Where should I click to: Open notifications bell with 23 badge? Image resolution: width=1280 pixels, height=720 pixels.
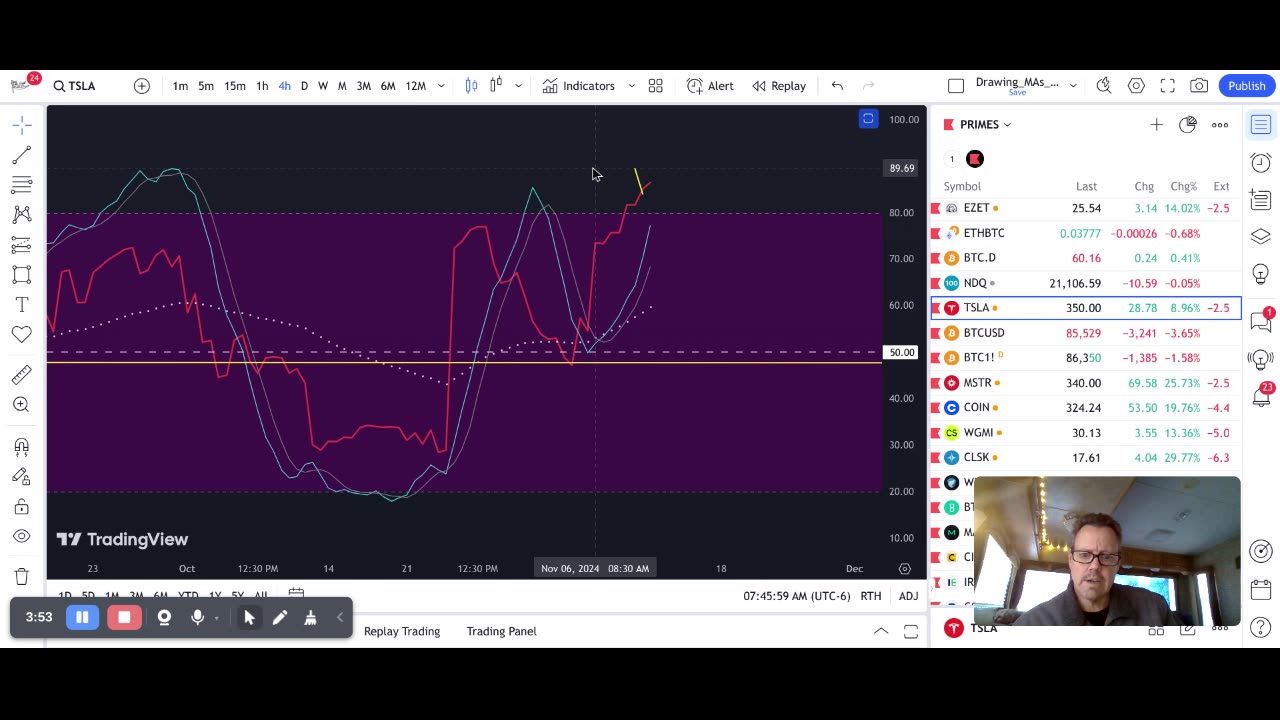[1261, 397]
